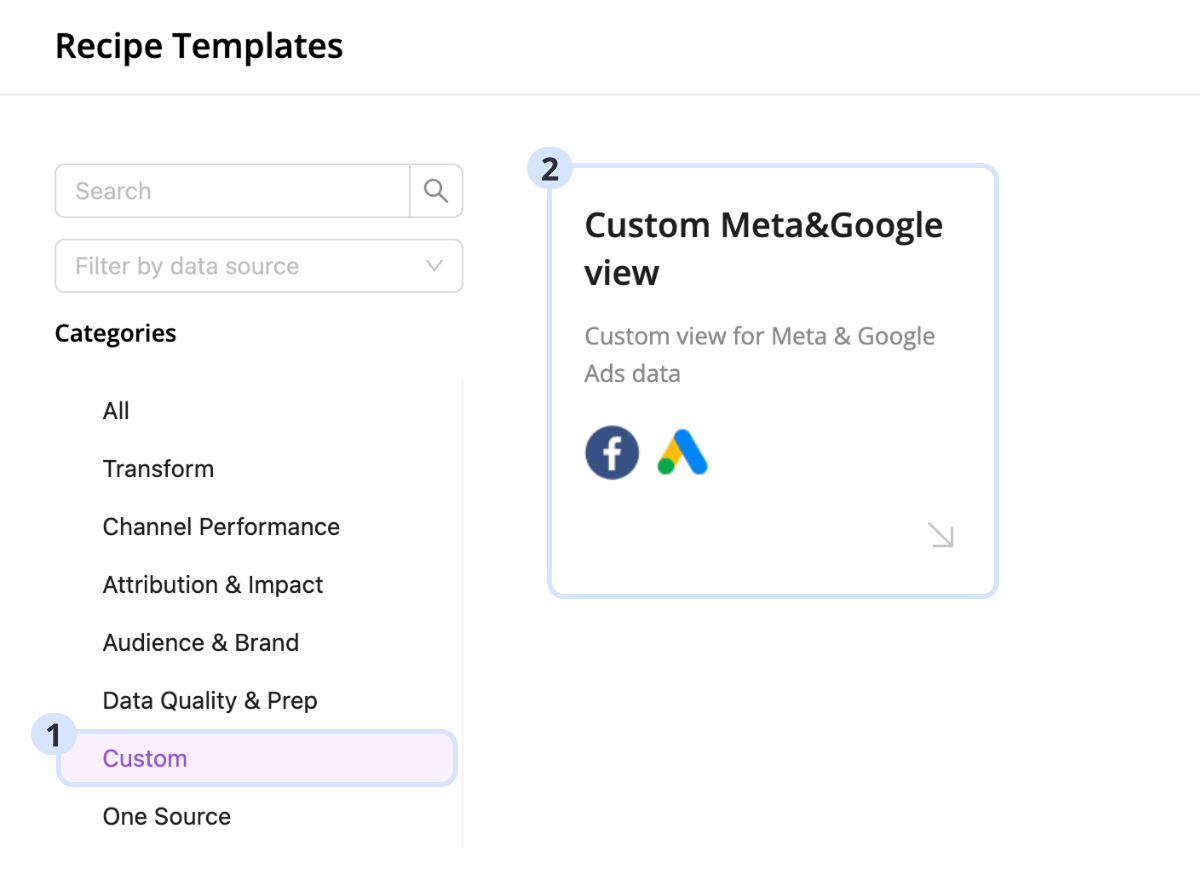Click the Google Ads logo icon

coord(683,453)
